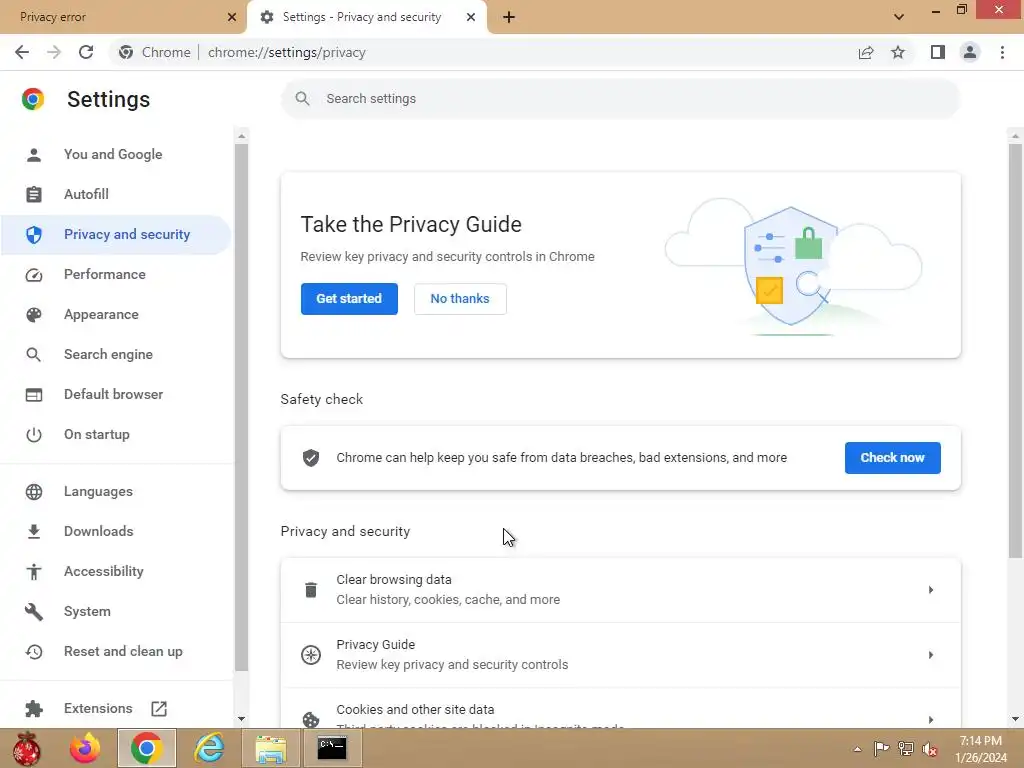Open File Explorer from the taskbar
Viewport: 1024px width, 768px height.
270,748
